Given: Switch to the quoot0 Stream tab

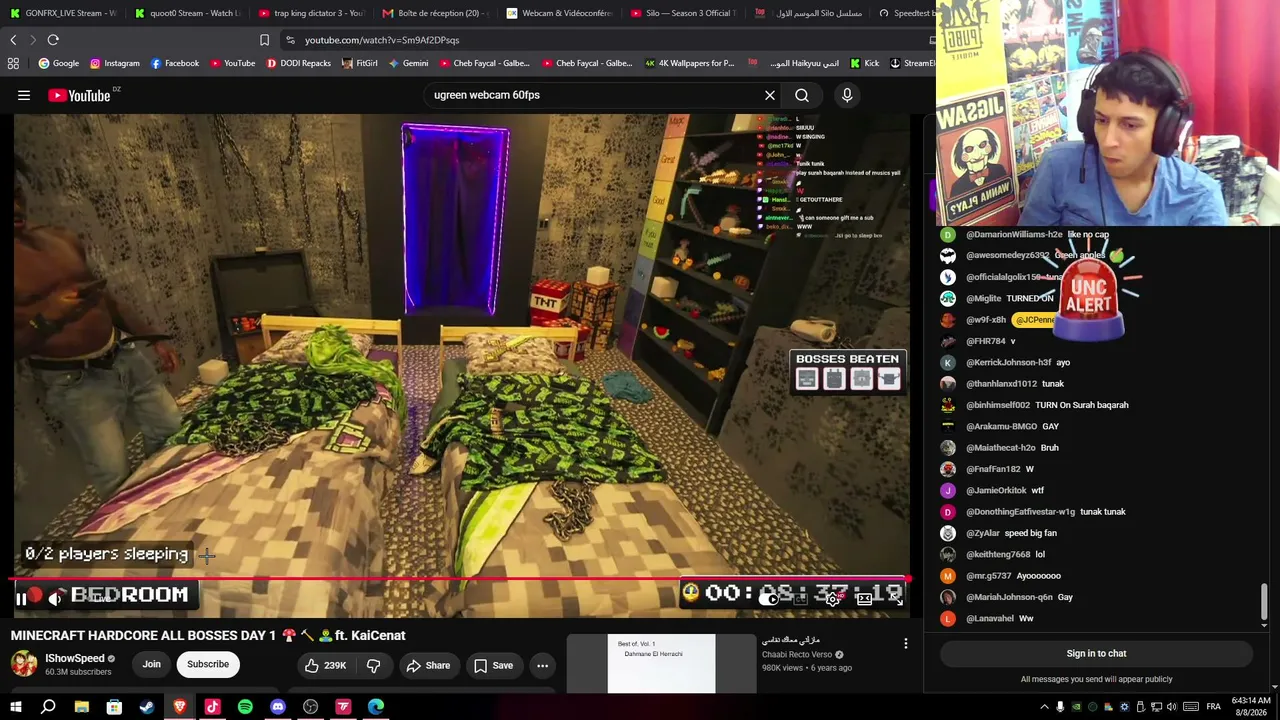Looking at the screenshot, I should (x=187, y=13).
